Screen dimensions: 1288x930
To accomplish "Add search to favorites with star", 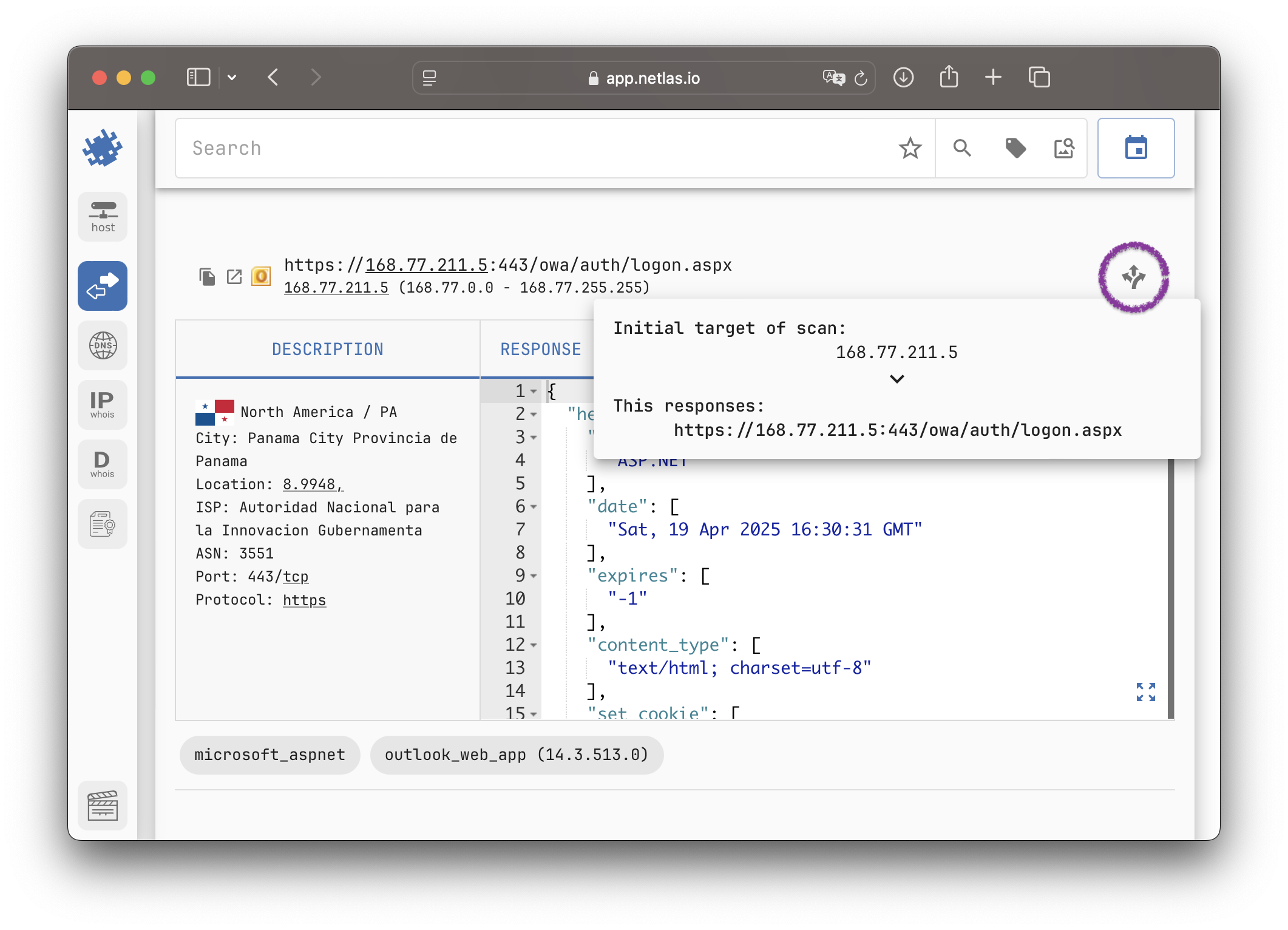I will tap(910, 148).
